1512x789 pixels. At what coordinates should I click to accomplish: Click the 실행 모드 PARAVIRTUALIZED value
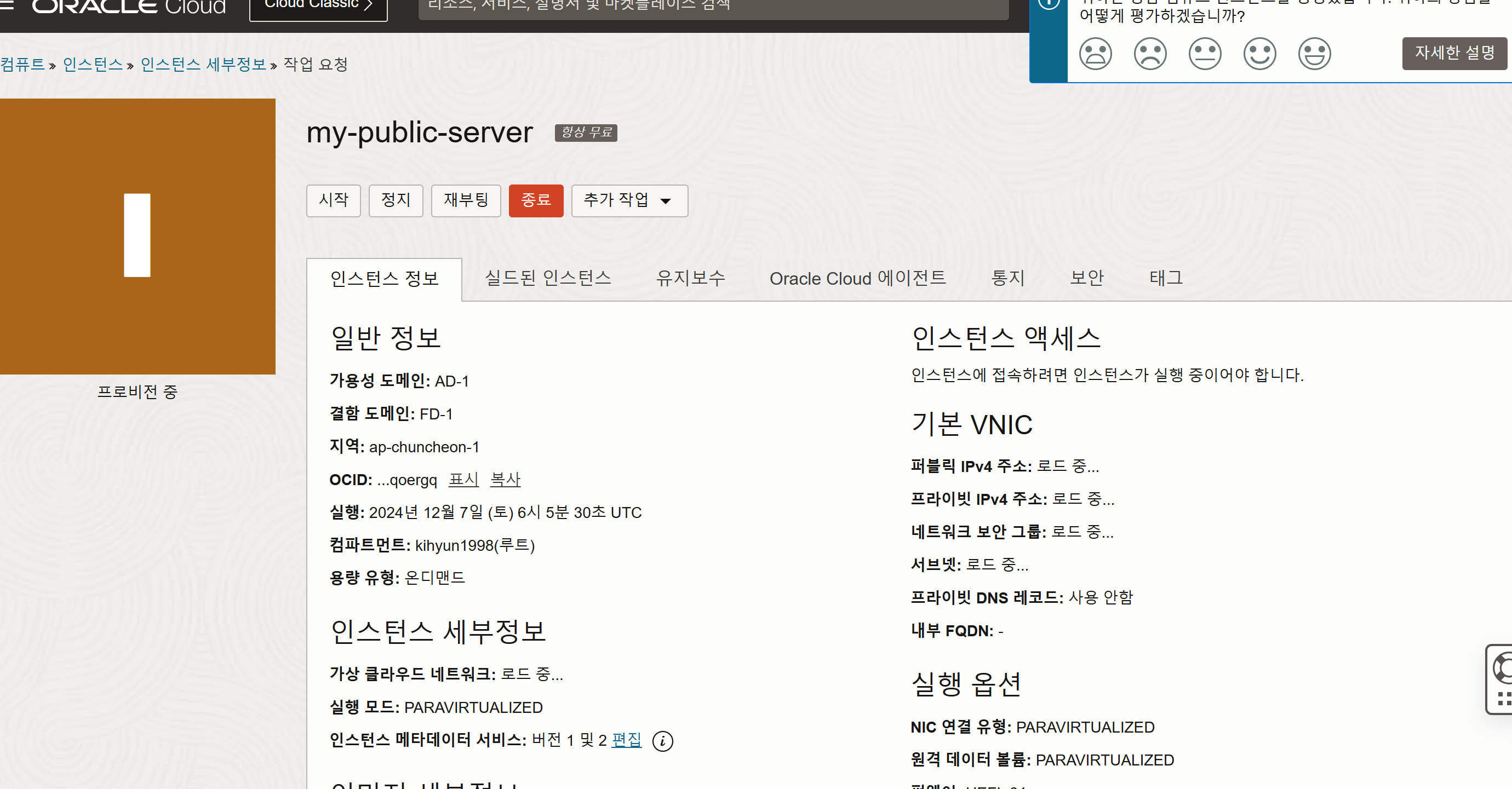coord(473,707)
